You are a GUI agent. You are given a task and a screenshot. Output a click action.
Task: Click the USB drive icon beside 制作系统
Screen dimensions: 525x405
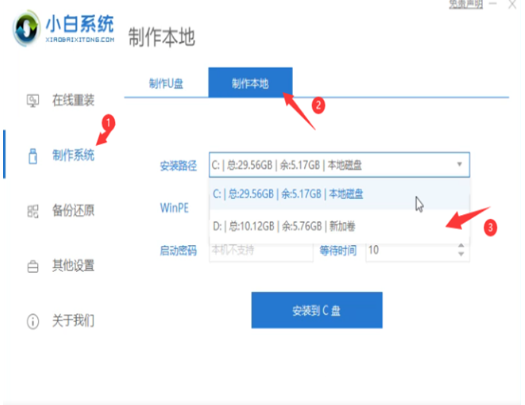coord(33,156)
